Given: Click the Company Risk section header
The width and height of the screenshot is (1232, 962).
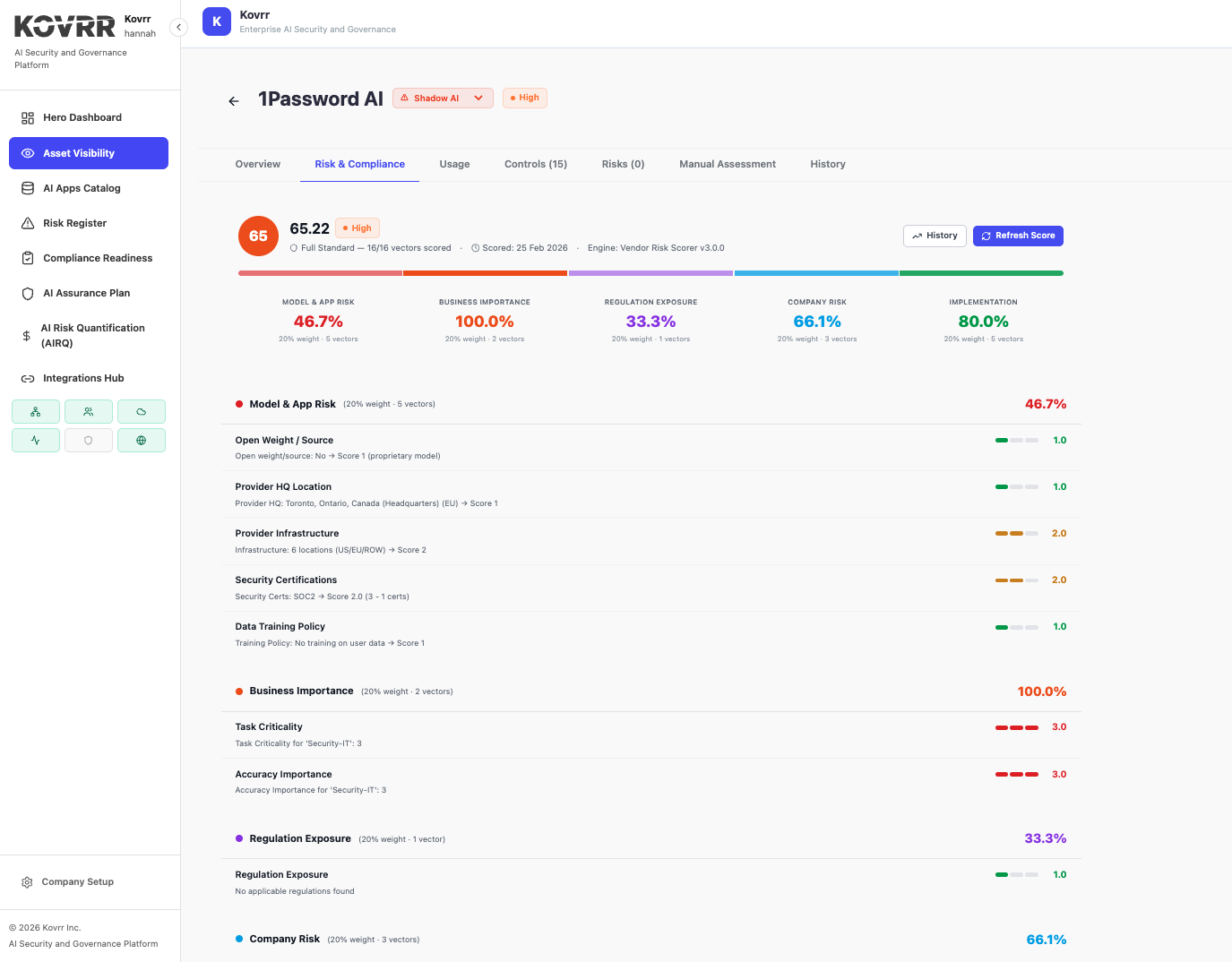Looking at the screenshot, I should [650, 940].
